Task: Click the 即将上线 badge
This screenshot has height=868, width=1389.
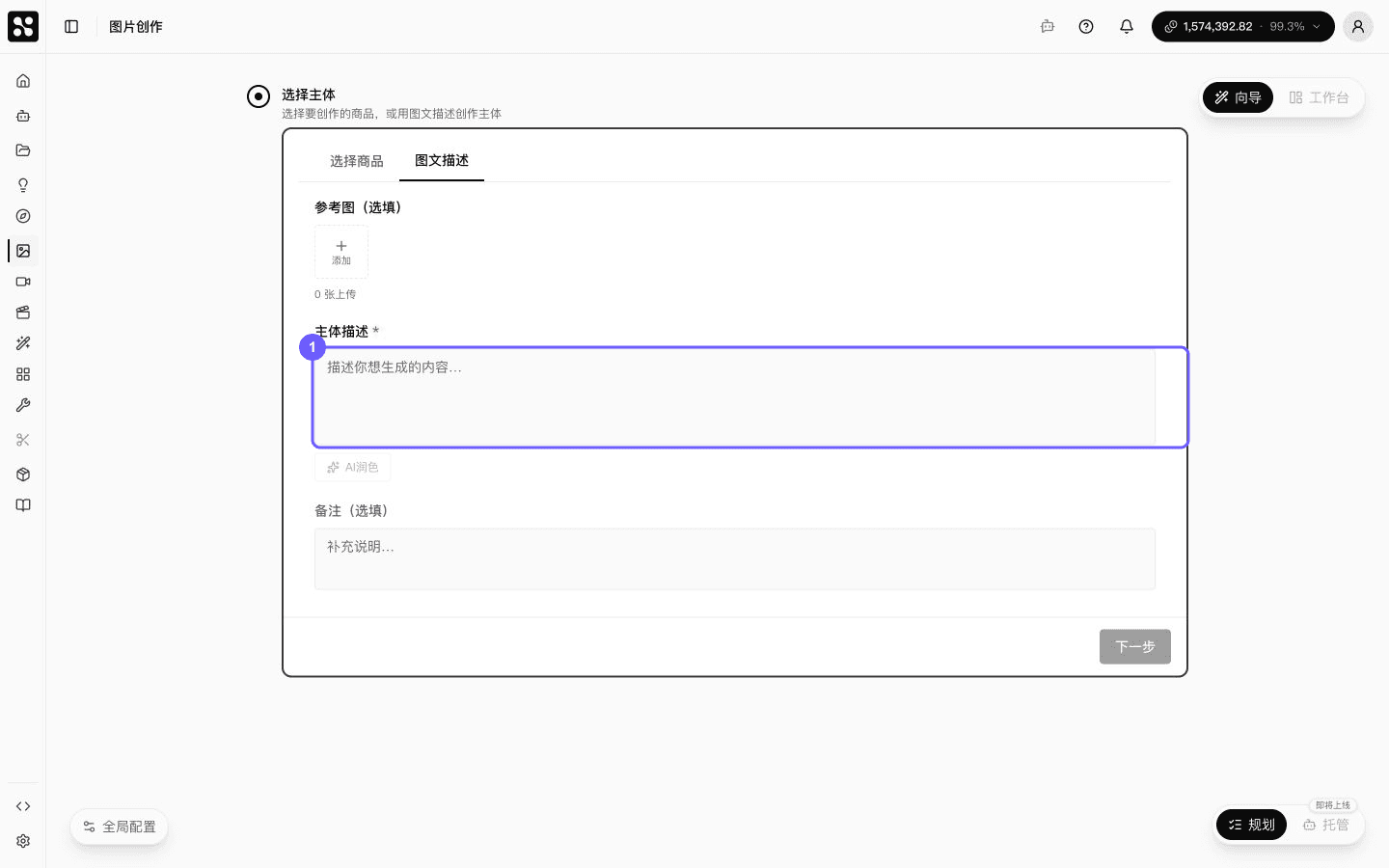Action: click(1333, 805)
